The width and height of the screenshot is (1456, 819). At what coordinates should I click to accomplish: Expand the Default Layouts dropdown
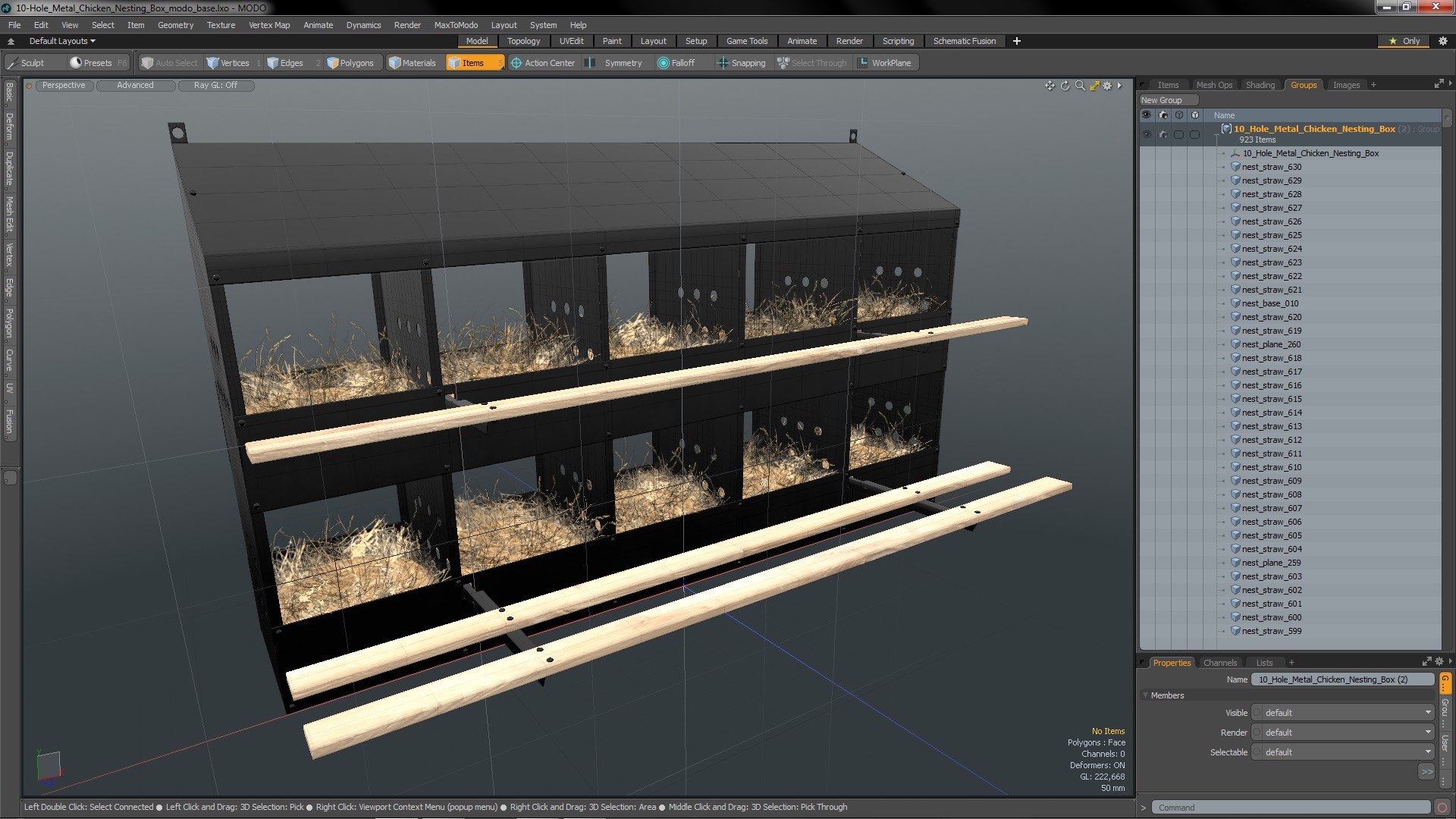pos(62,41)
